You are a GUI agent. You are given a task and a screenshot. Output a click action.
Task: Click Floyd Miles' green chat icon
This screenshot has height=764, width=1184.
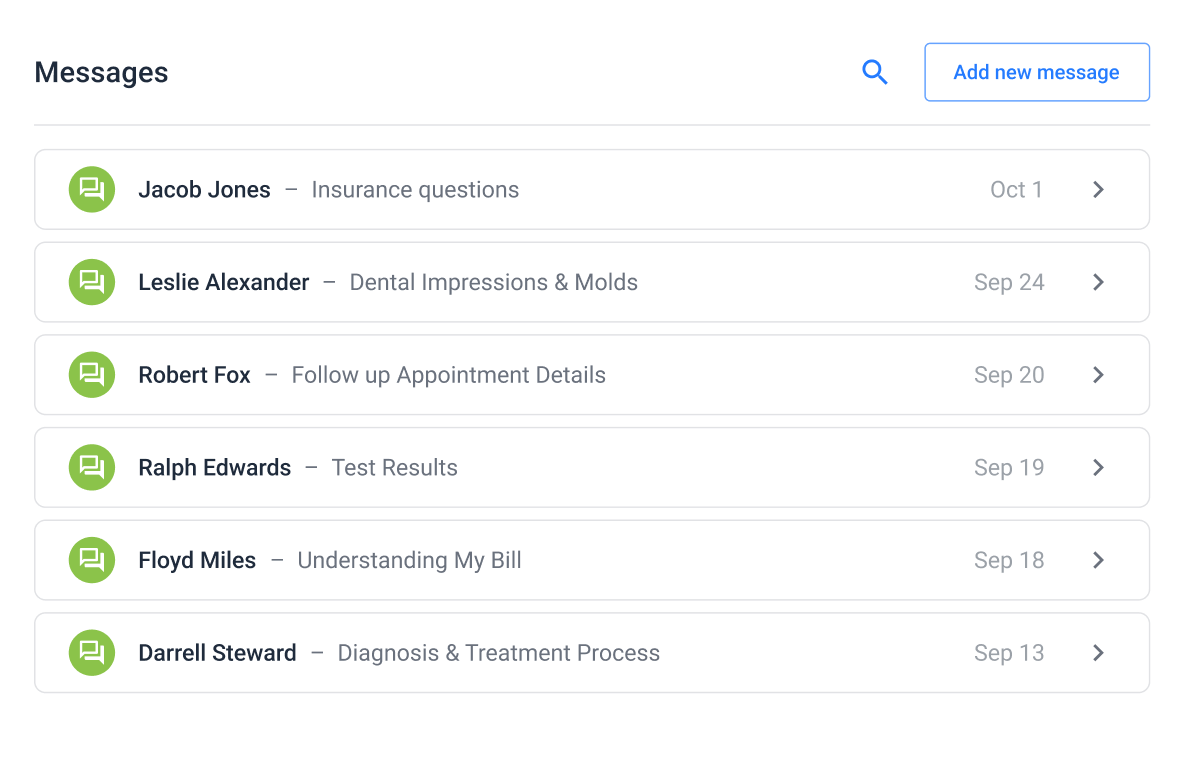coord(92,560)
